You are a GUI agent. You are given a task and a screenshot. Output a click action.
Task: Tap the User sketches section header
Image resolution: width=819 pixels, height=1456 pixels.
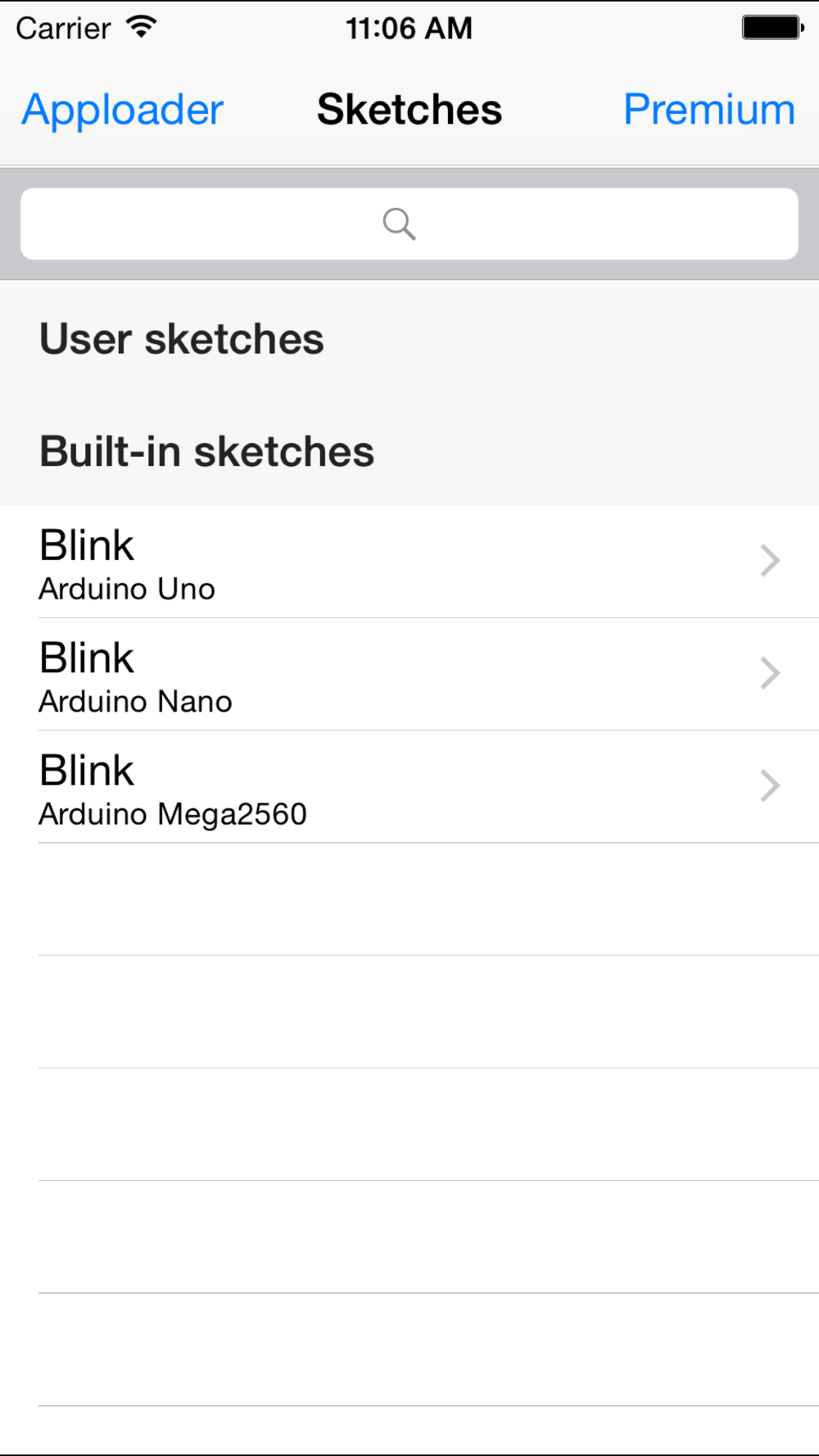182,338
